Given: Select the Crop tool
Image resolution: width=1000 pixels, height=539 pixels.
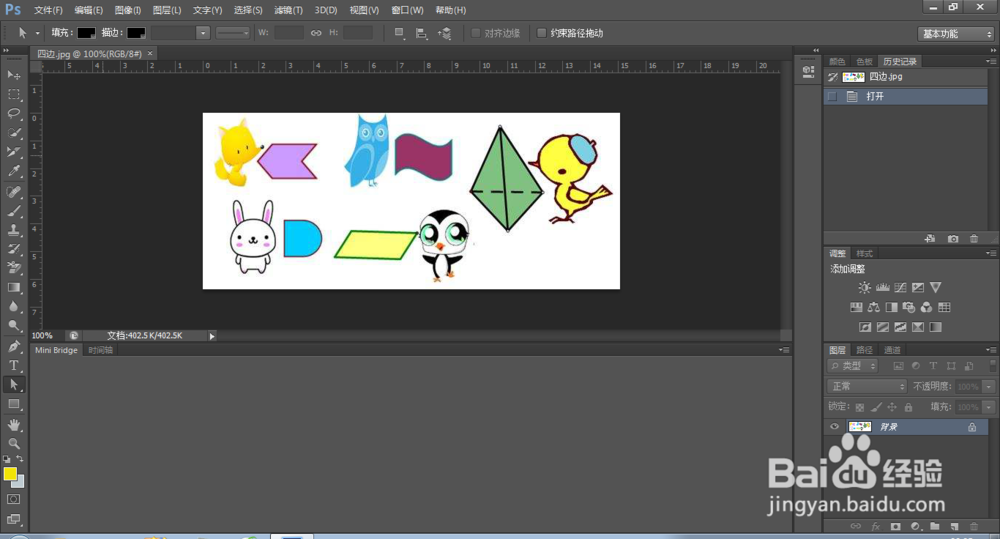Looking at the screenshot, I should pyautogui.click(x=13, y=152).
